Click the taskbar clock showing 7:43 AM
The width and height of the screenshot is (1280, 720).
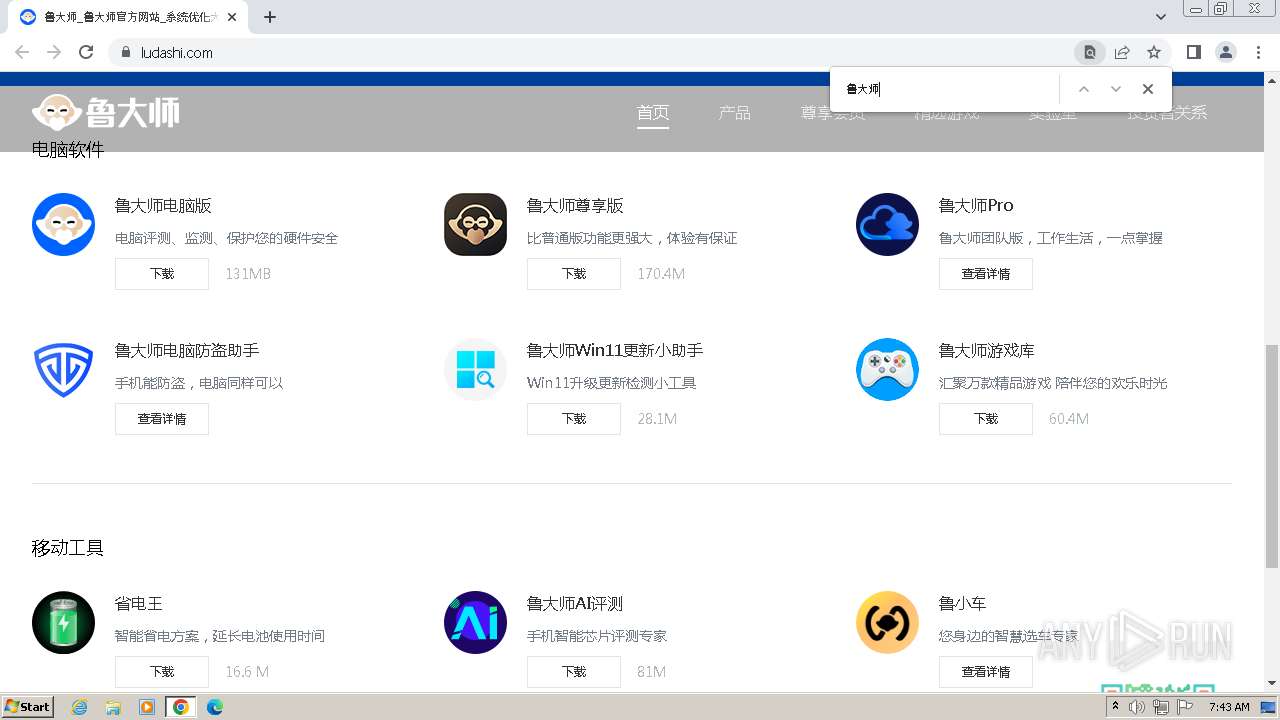[1229, 707]
